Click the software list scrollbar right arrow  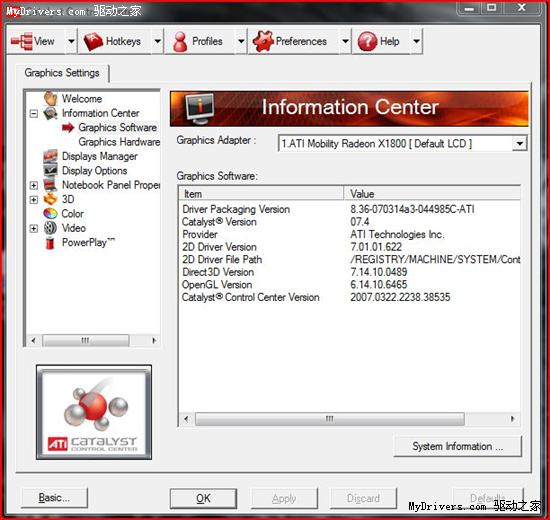pos(512,419)
